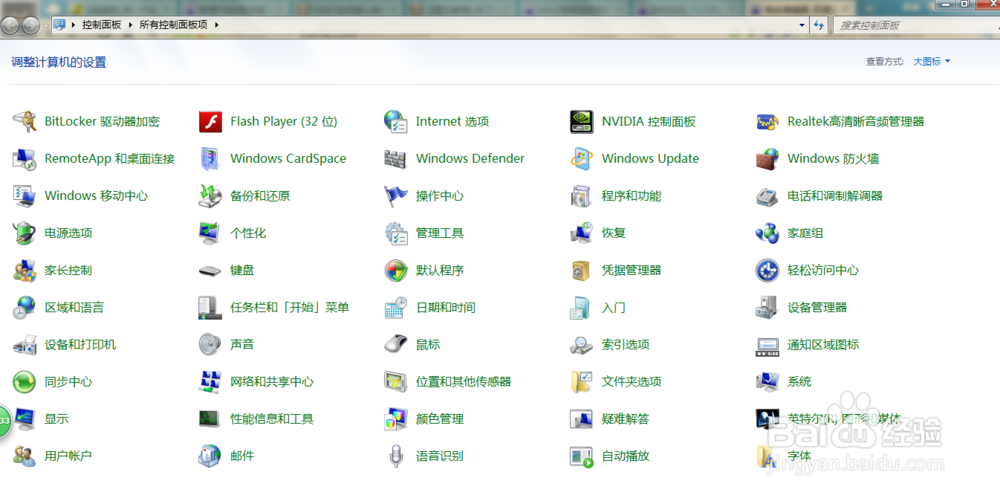Launch NVIDIA 控制面板 icon
Screen dimensions: 1000x498
[x=582, y=121]
